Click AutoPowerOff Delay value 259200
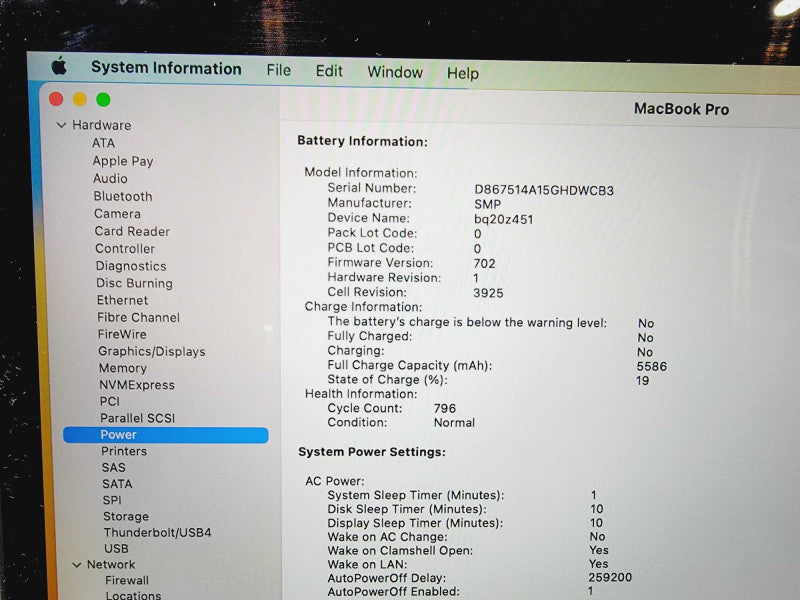Image resolution: width=800 pixels, height=600 pixels. point(610,578)
